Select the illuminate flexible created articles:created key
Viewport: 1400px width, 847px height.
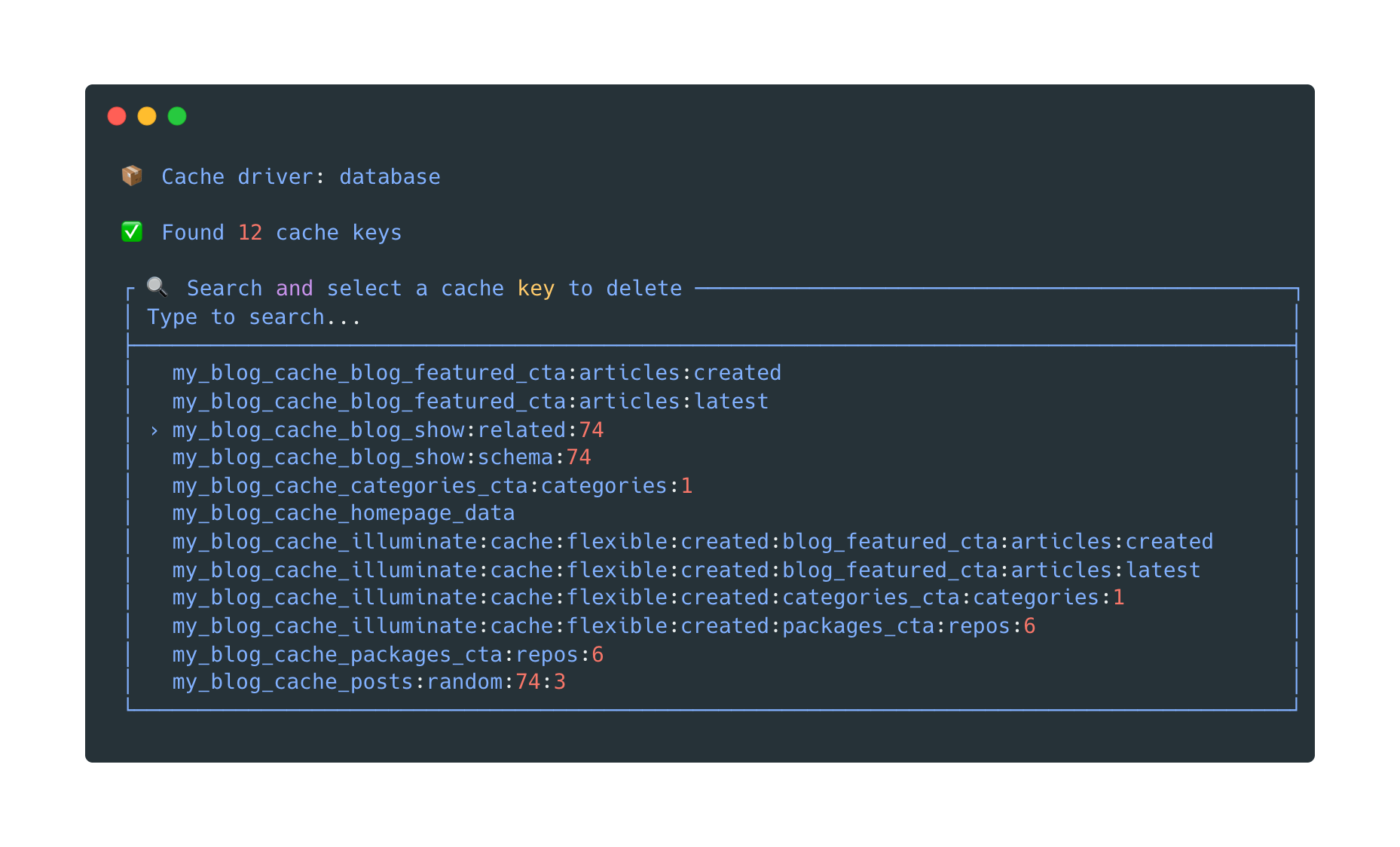(692, 542)
